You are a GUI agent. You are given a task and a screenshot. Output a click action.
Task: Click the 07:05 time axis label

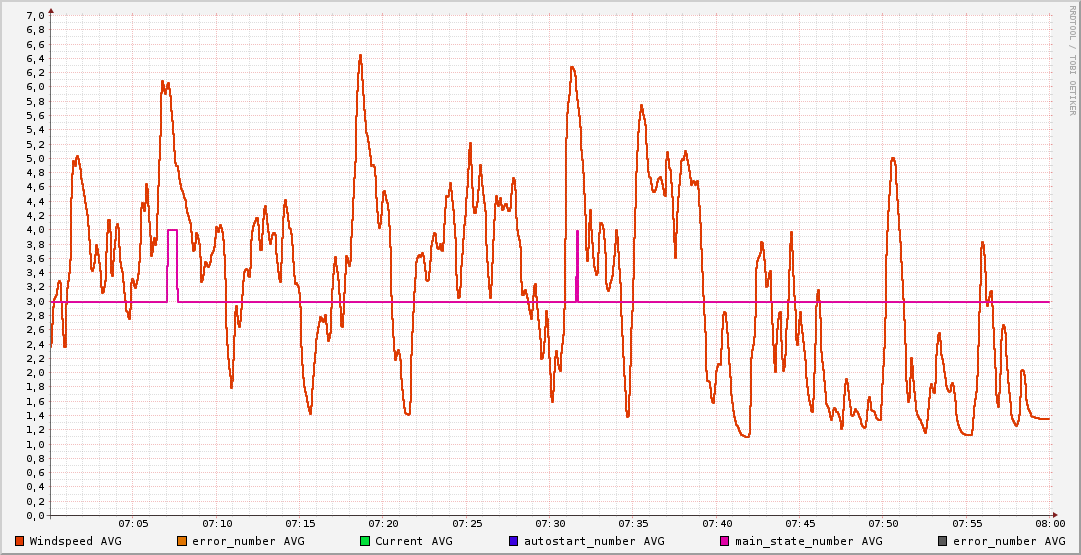(133, 524)
